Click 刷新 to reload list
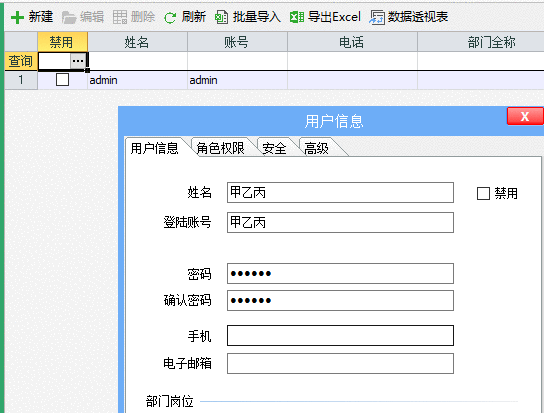This screenshot has height=413, width=544. (x=194, y=17)
